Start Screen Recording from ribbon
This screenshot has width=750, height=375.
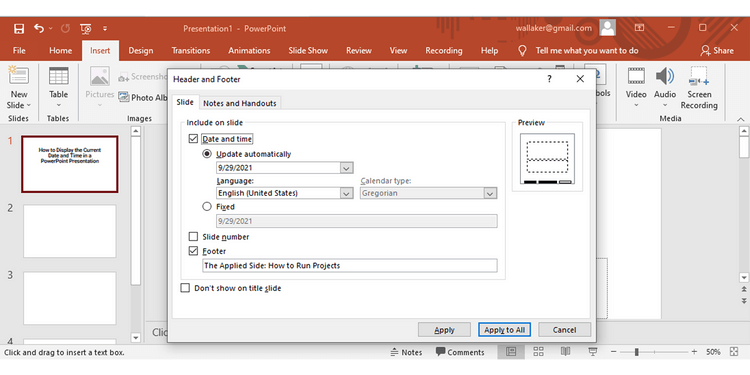click(x=699, y=77)
